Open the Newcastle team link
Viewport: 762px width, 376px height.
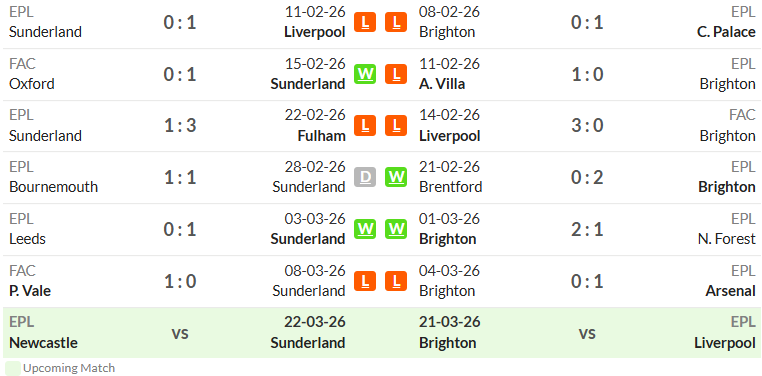43,343
